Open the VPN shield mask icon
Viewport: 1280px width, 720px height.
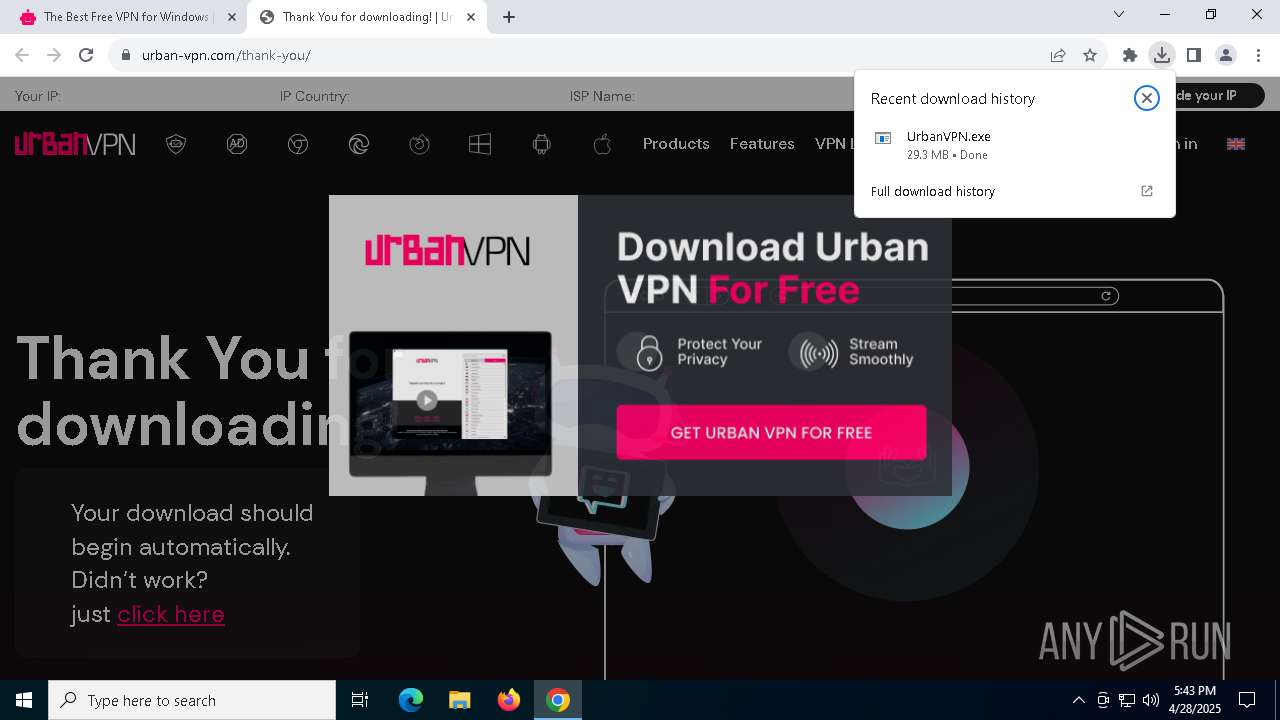point(176,144)
